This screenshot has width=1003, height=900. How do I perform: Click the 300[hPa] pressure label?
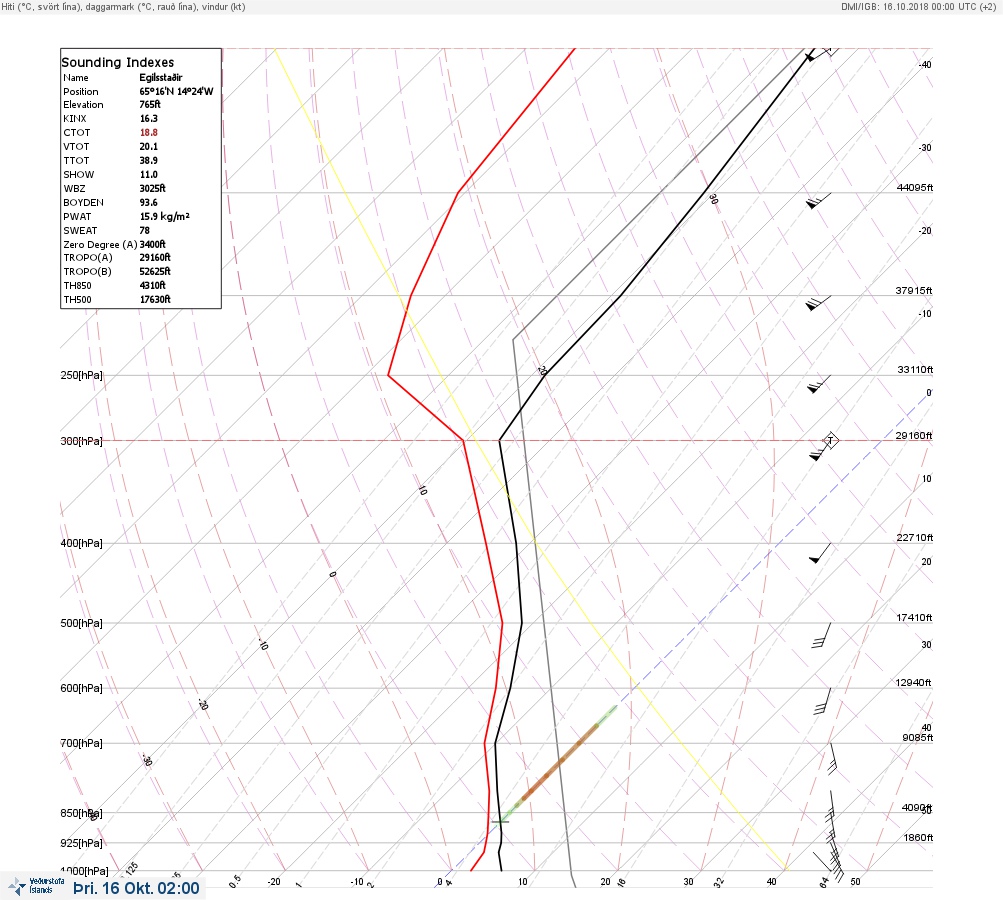pos(81,441)
